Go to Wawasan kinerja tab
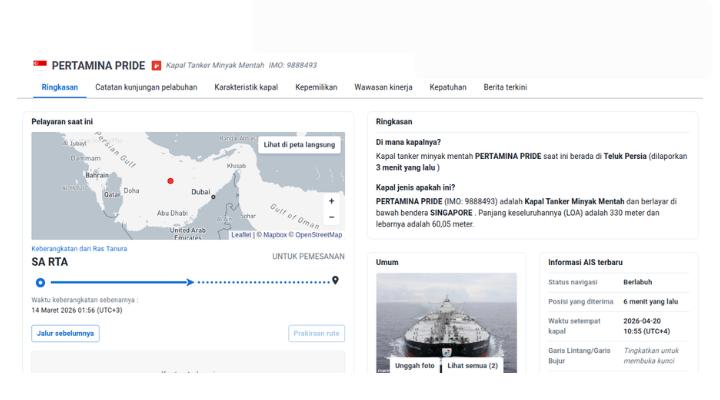The height and width of the screenshot is (400, 720). pos(383,87)
